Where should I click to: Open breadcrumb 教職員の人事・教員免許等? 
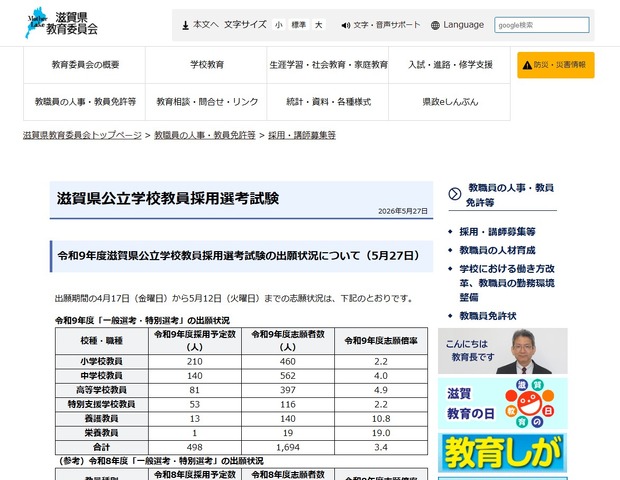click(205, 135)
